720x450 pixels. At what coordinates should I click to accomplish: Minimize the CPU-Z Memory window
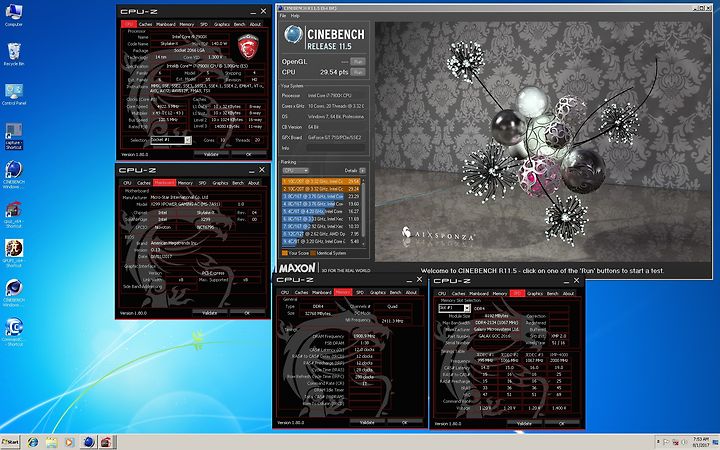pos(409,280)
